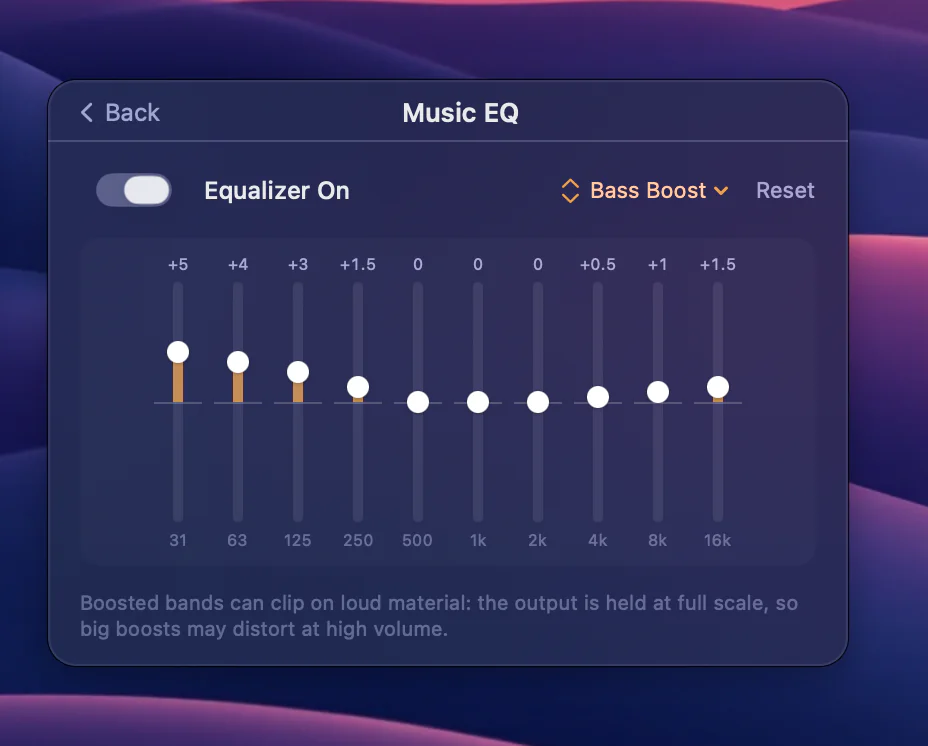This screenshot has width=928, height=746.
Task: Open the Bass Boost preset dropdown
Action: [659, 191]
